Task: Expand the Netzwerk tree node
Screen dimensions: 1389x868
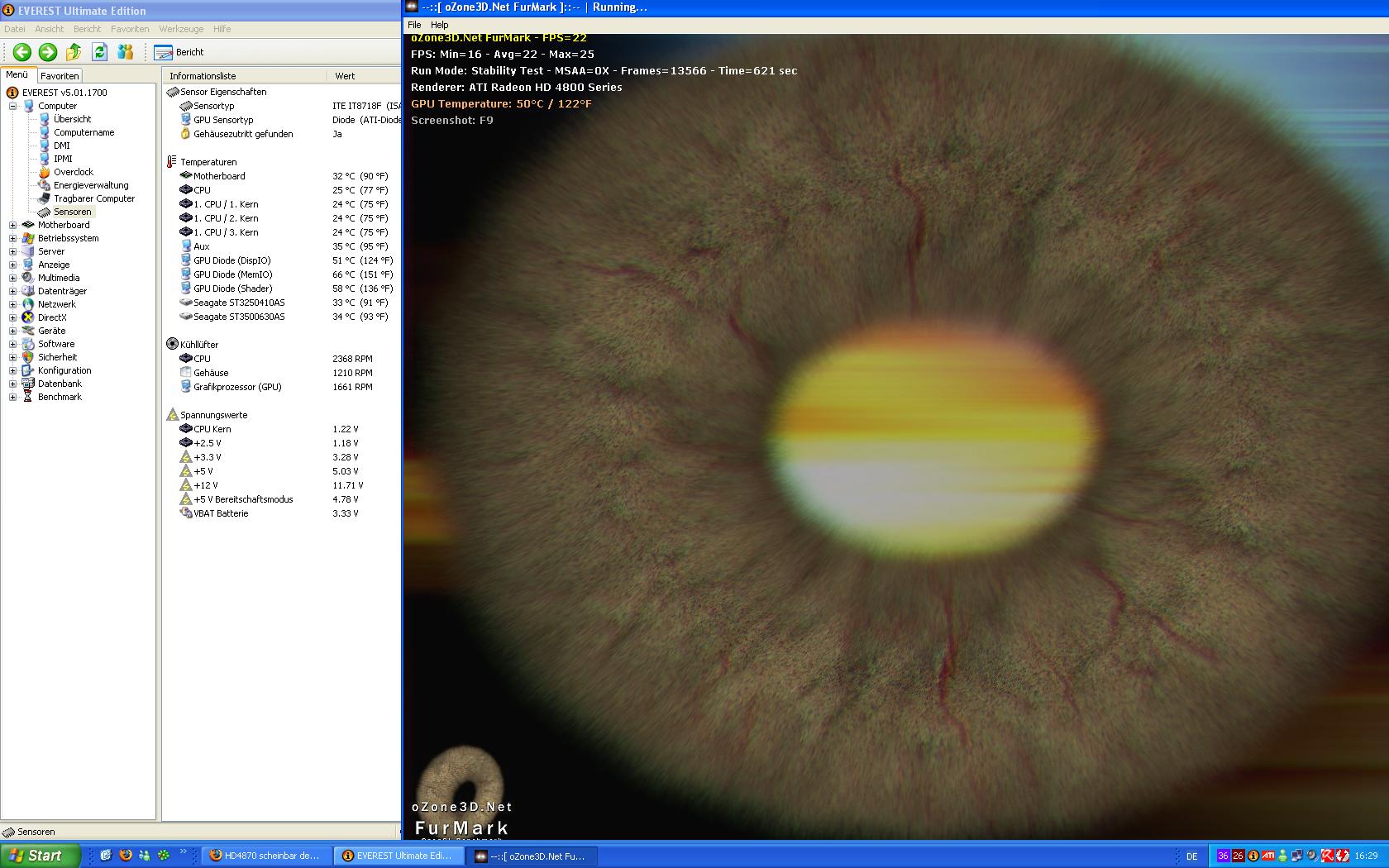Action: 12,304
